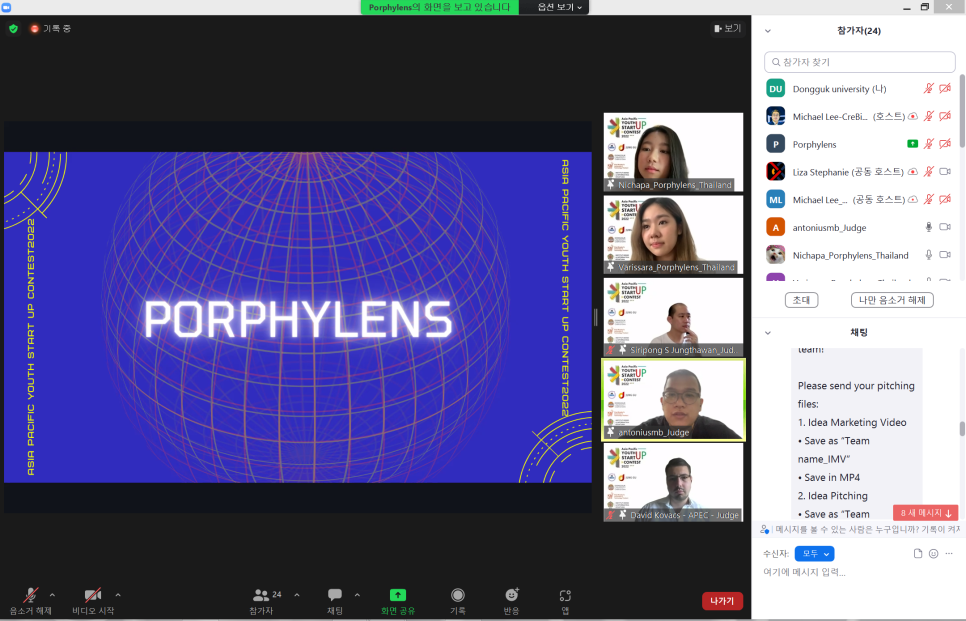Click the participants list scrollbar

click(x=962, y=111)
